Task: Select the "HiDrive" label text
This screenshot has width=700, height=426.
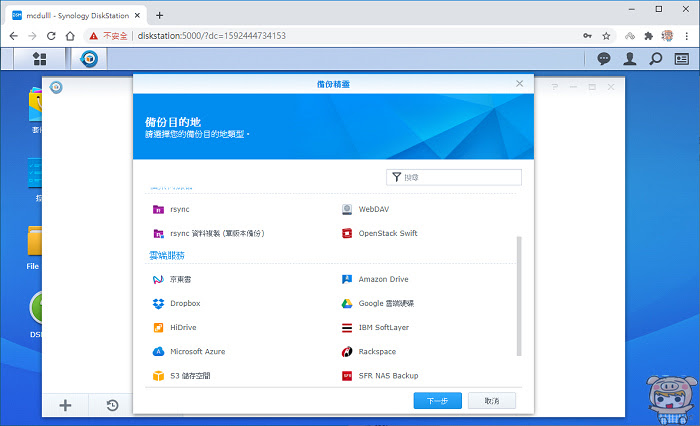Action: pos(183,327)
